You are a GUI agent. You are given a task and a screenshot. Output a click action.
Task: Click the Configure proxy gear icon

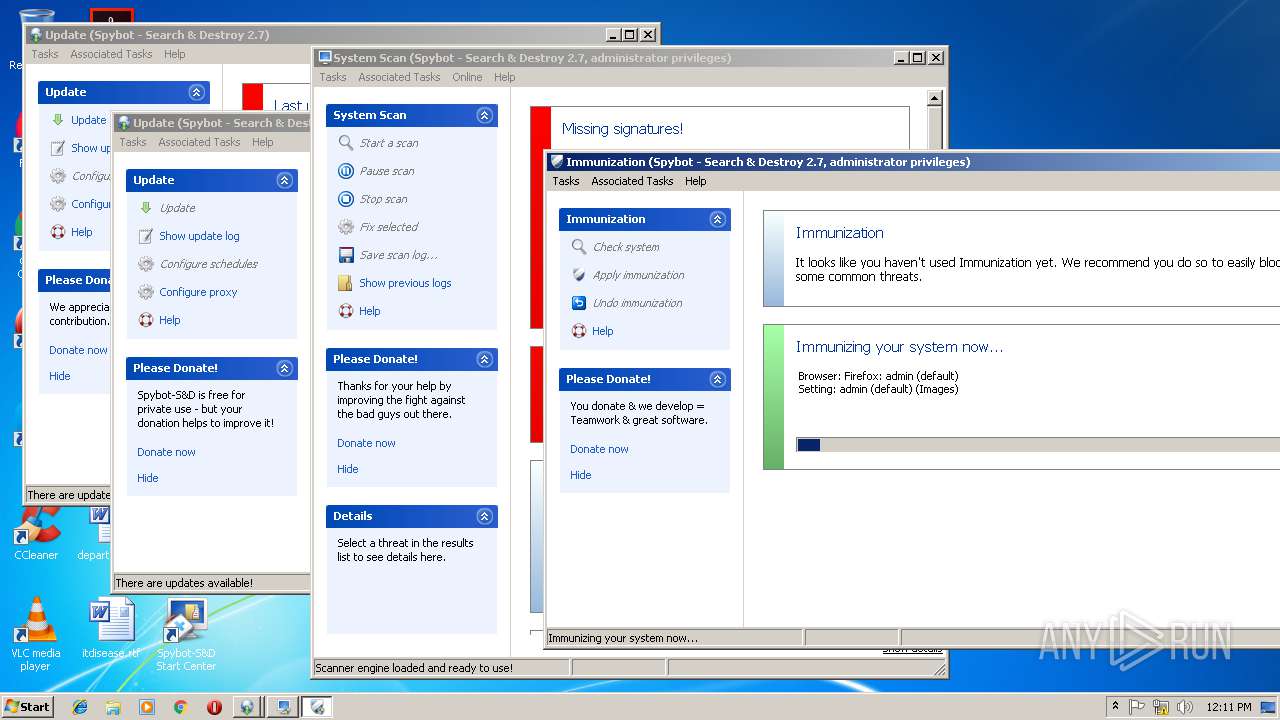146,292
